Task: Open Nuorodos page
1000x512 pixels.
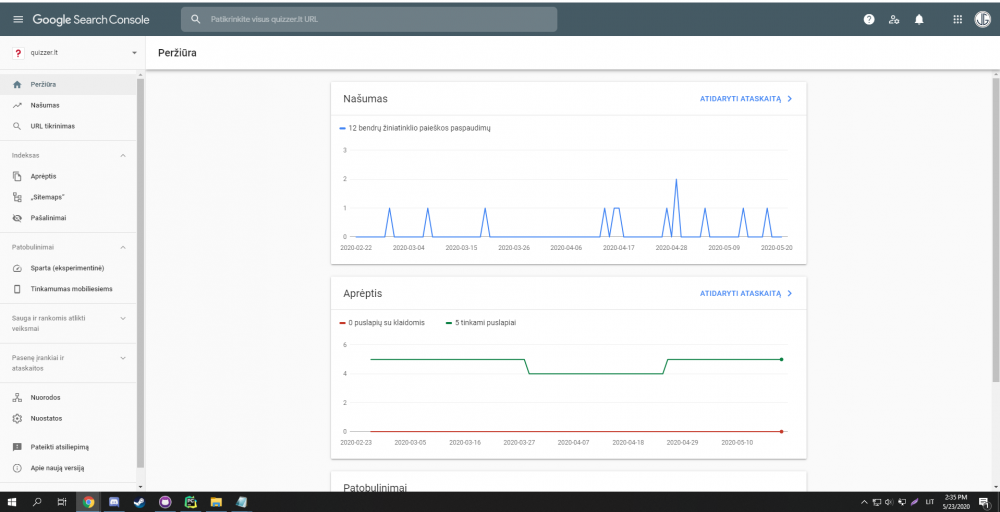Action: coord(68,397)
